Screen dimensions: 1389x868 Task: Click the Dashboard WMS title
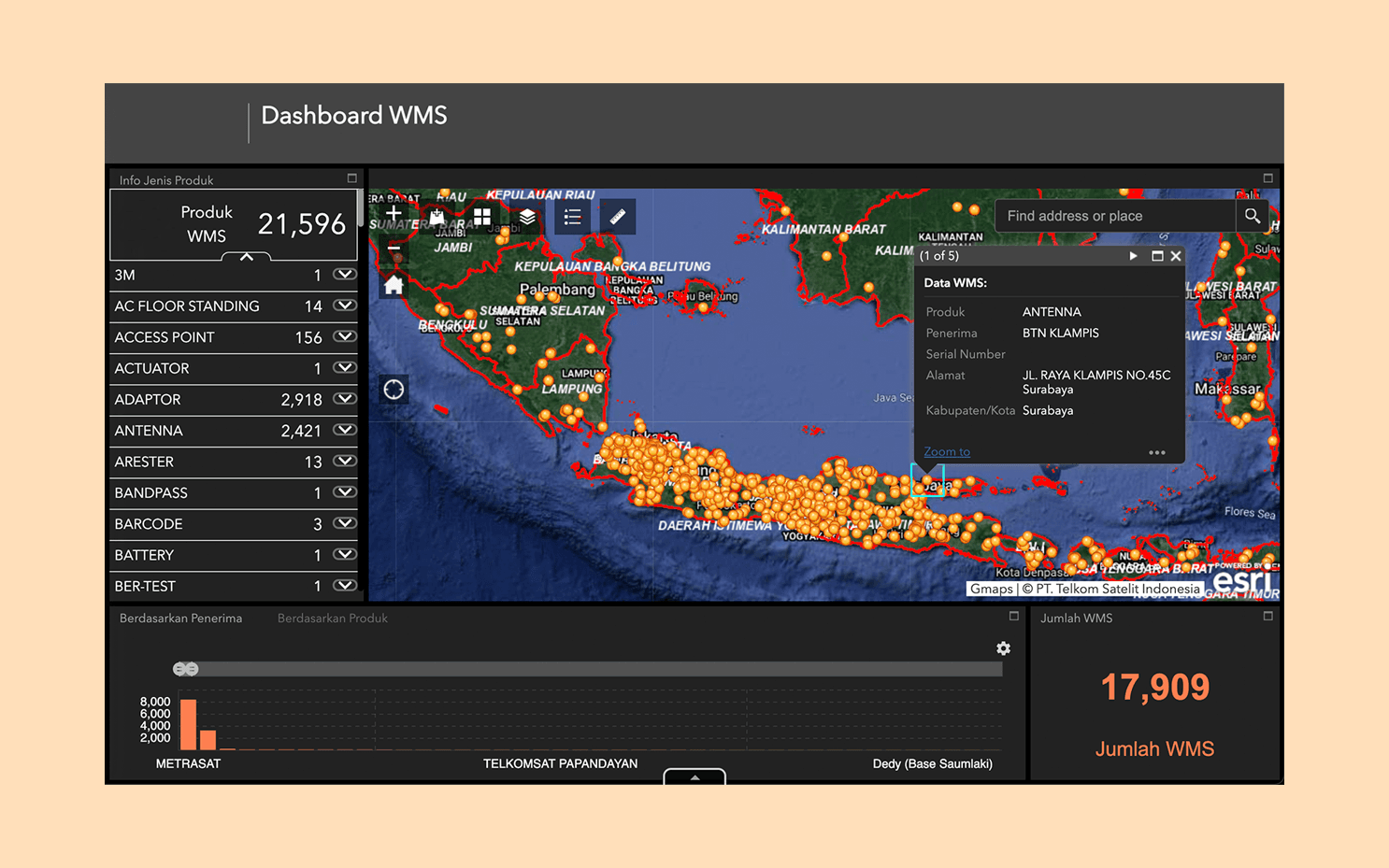pyautogui.click(x=354, y=115)
